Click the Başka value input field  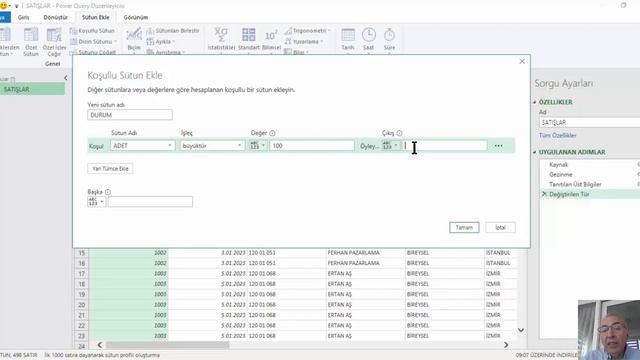(150, 202)
